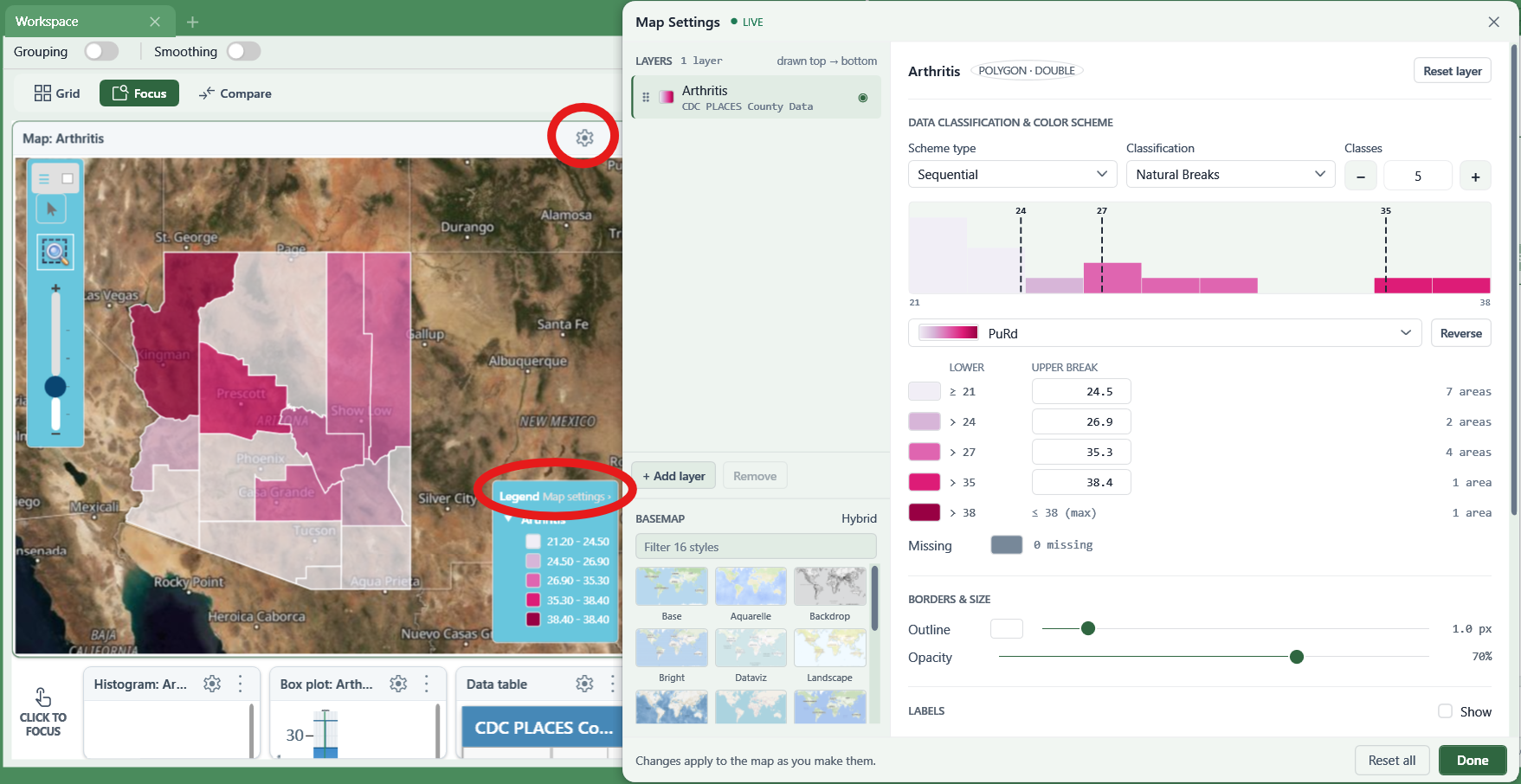
Task: Click the basemap styles list scrollbar
Action: (x=874, y=599)
